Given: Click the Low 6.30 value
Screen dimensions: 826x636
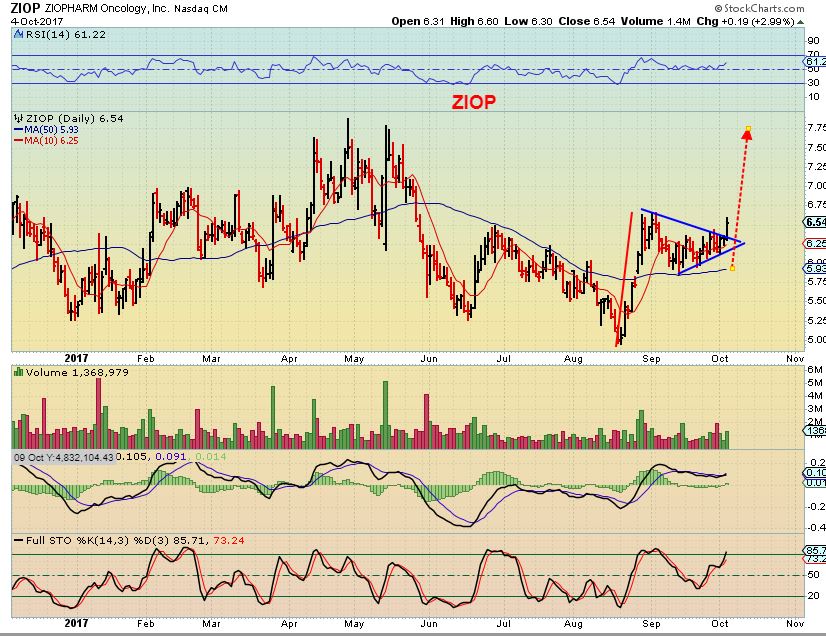Looking at the screenshot, I should point(528,22).
